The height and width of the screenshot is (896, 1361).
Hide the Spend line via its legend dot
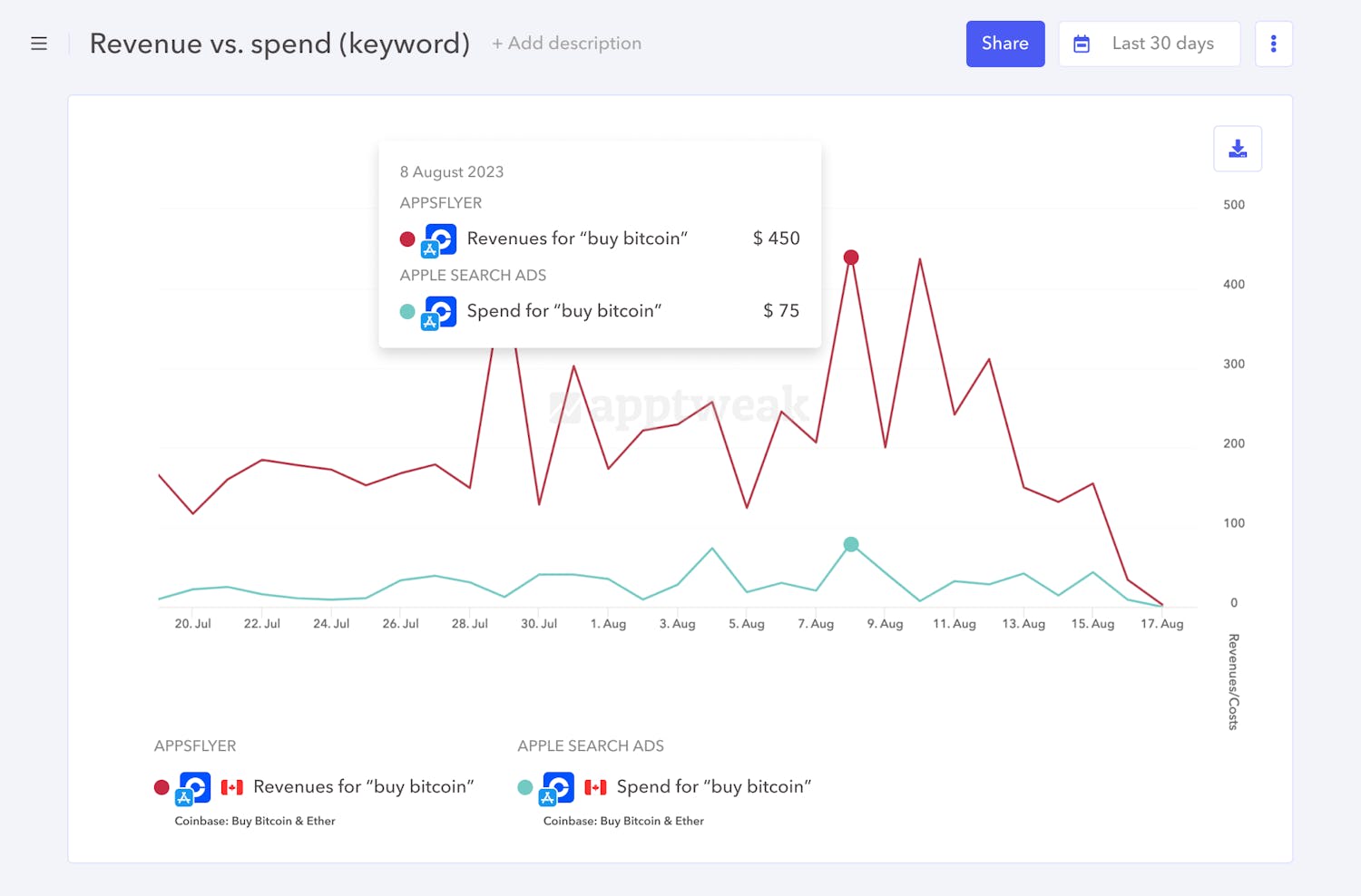pos(524,787)
